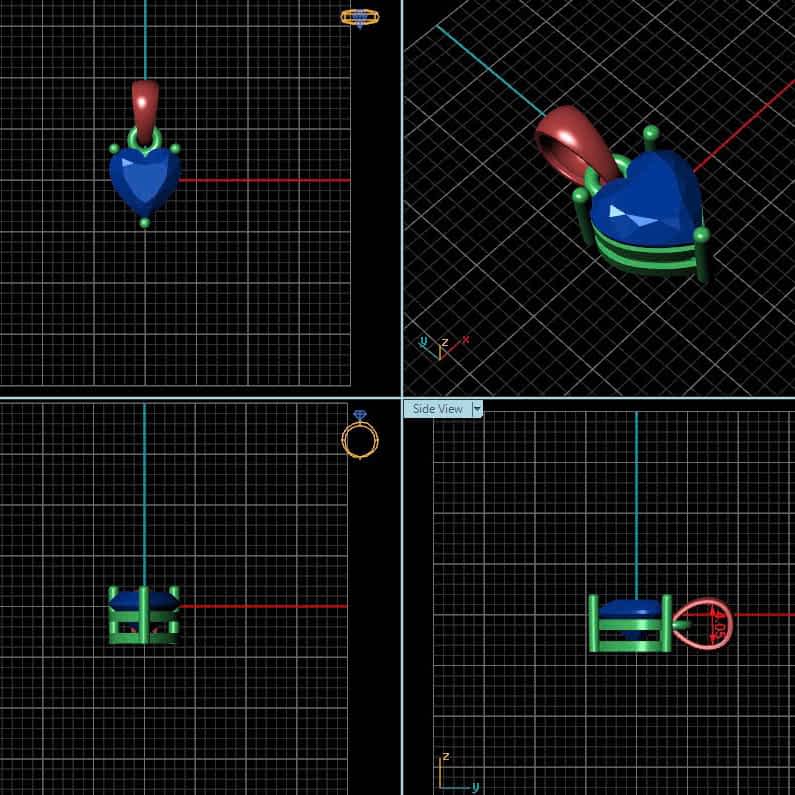Click the top-view ring icon in upper-left viewport

359,17
